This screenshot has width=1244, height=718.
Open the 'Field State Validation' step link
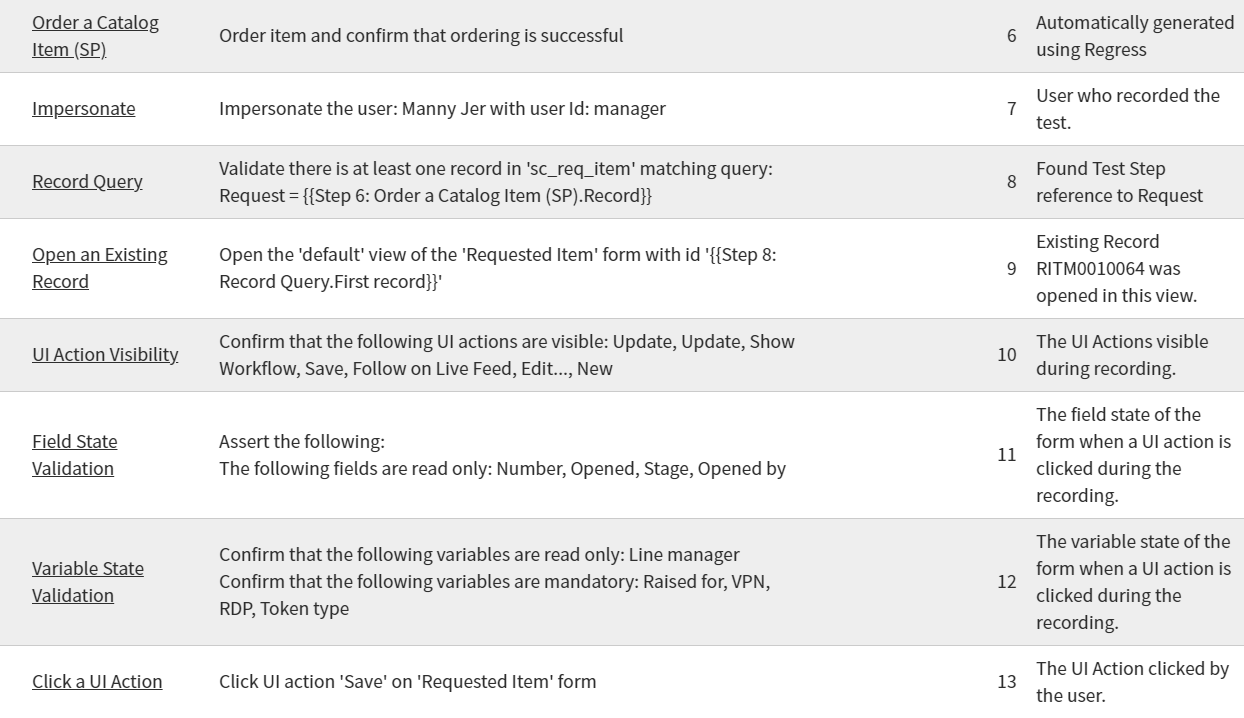point(75,455)
